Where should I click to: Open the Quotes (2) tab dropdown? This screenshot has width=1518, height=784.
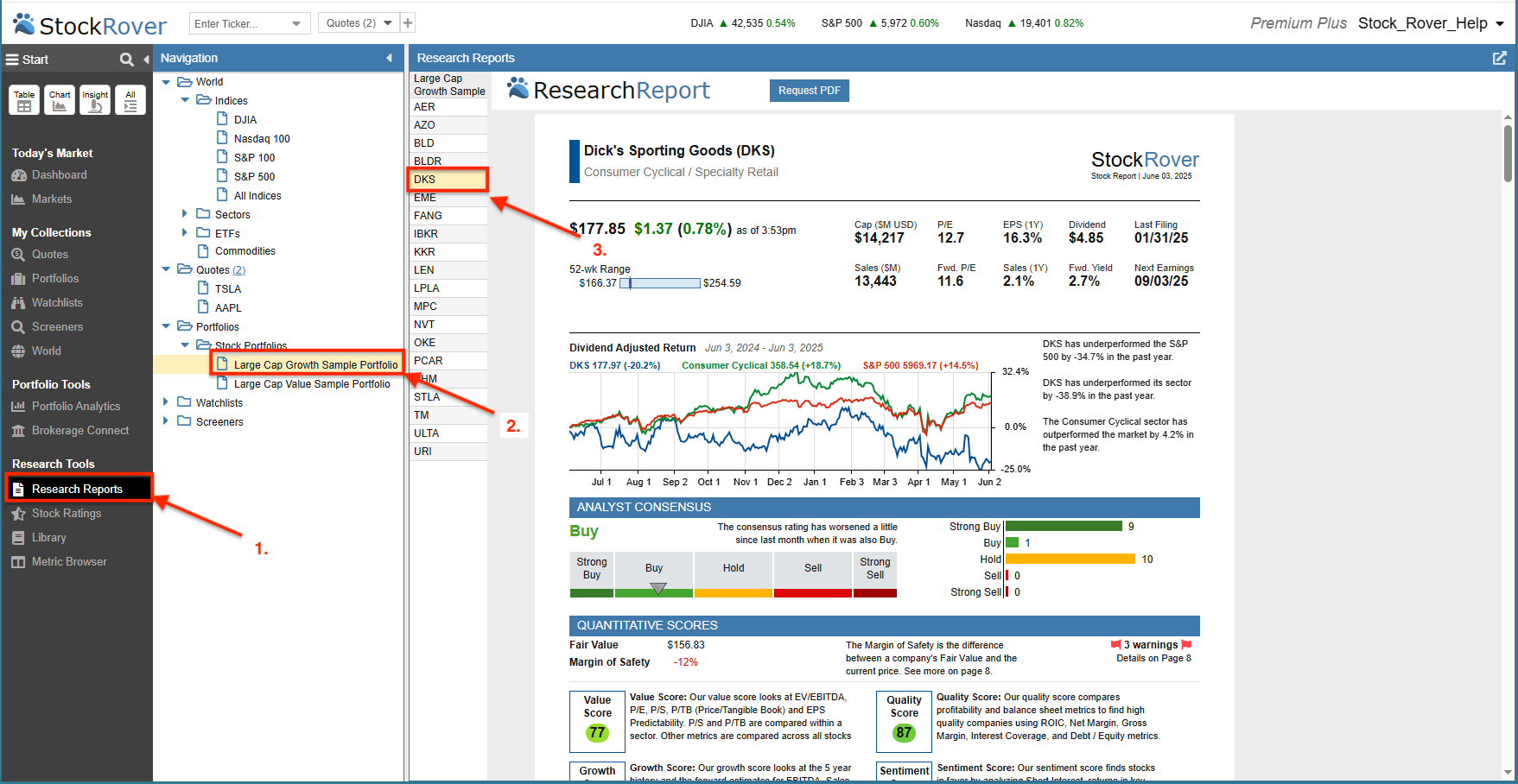click(x=388, y=23)
